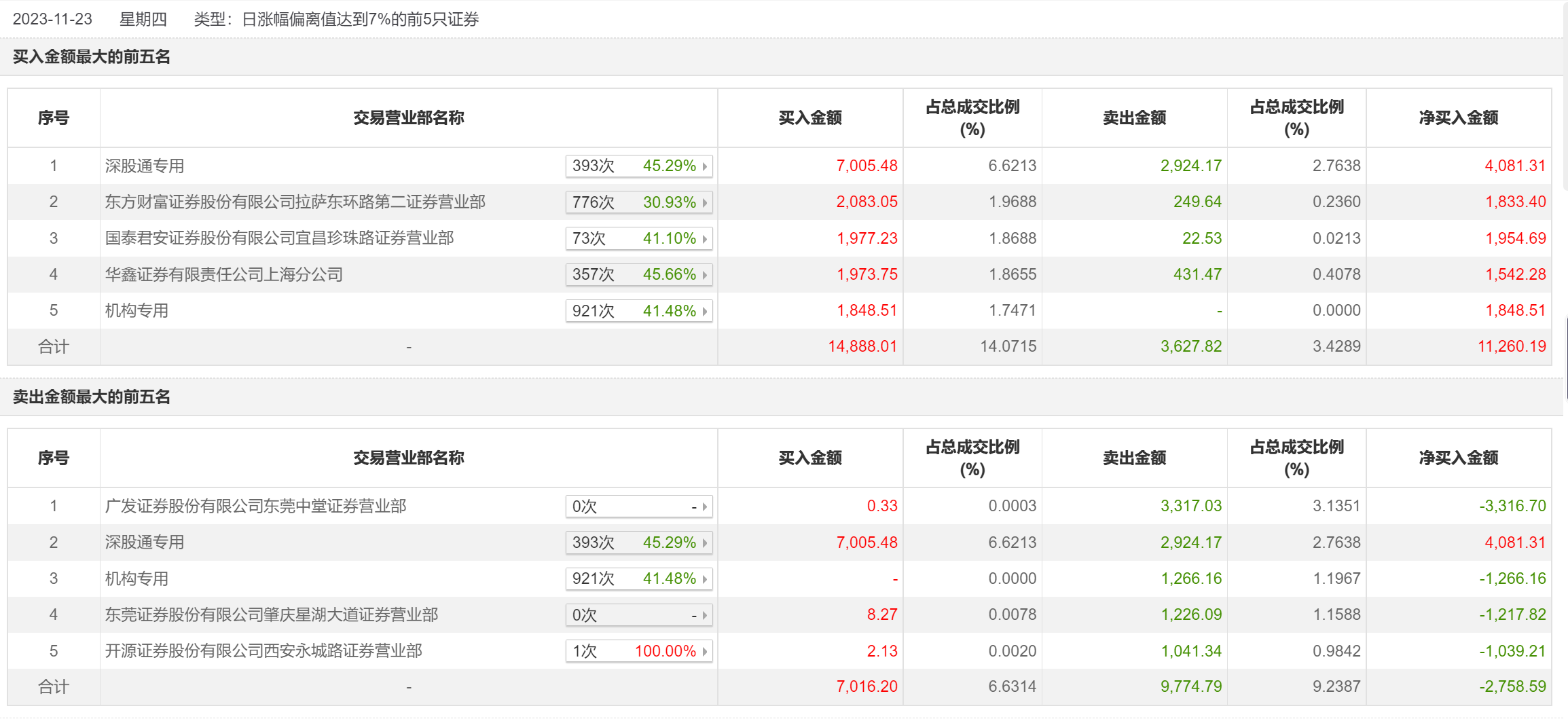Image resolution: width=1568 pixels, height=719 pixels.
Task: Click the arrow next to 776次 30.93%
Action: click(705, 202)
